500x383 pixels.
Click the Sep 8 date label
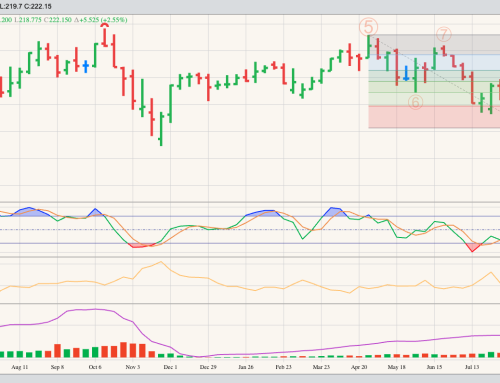(57, 367)
